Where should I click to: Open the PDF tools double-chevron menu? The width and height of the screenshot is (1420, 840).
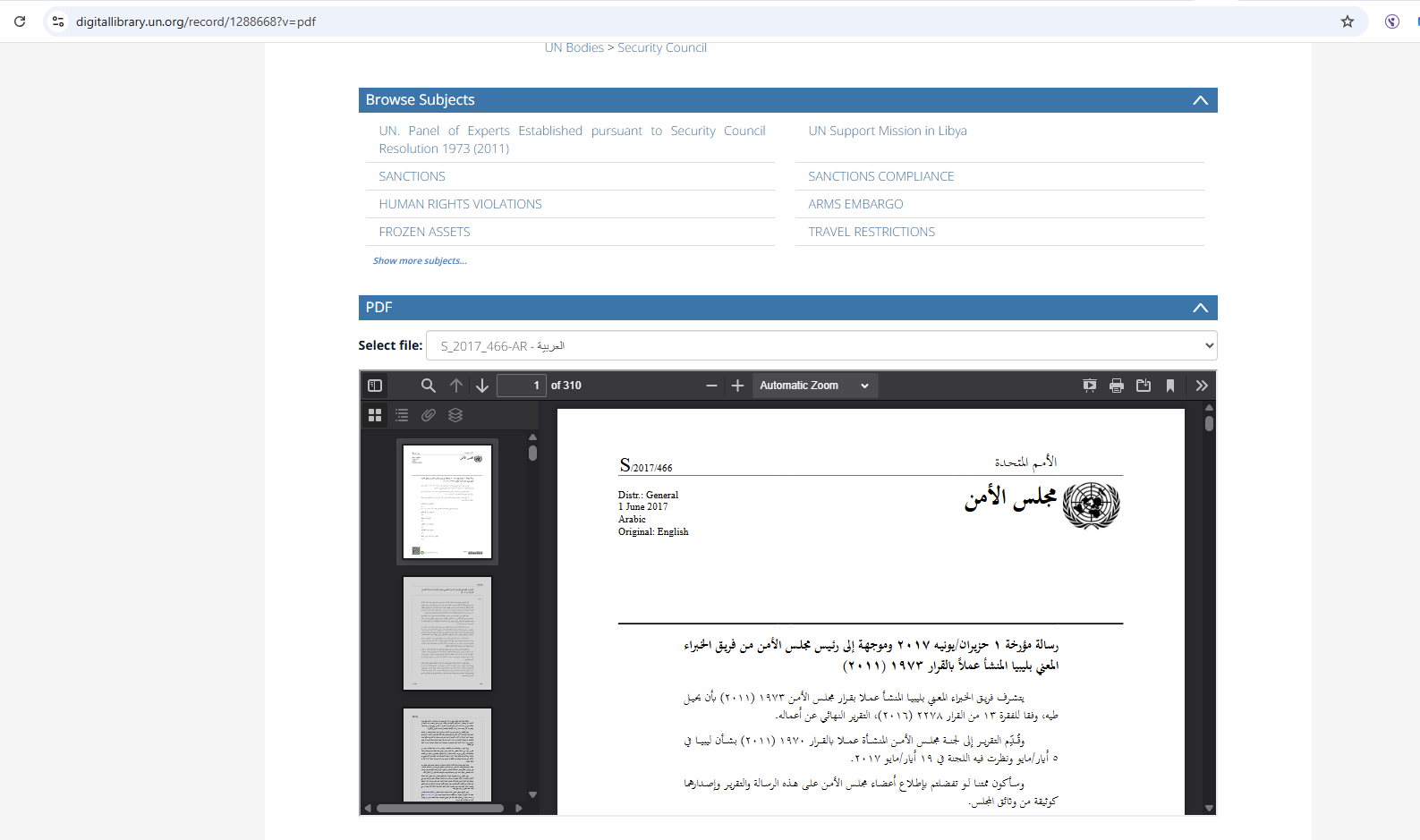click(x=1202, y=386)
